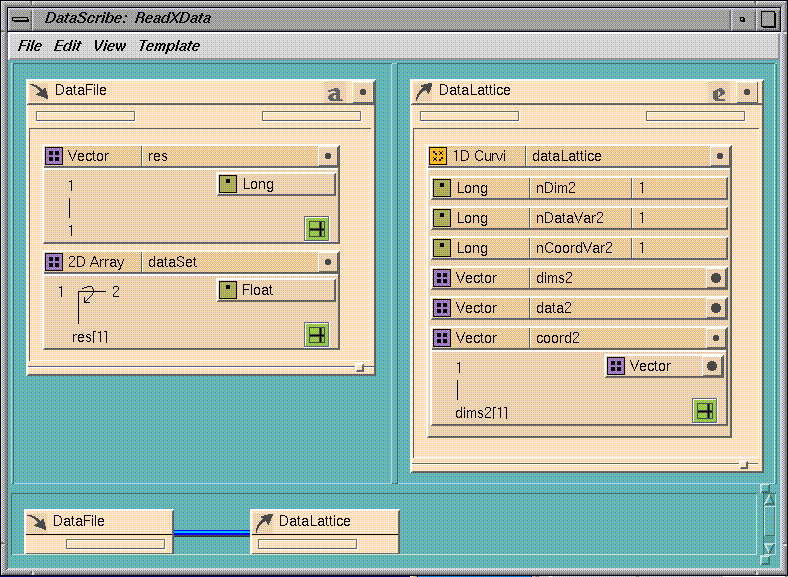Click the 'e' icon on DataLattice panel
Image resolution: width=788 pixels, height=577 pixels.
pos(719,93)
